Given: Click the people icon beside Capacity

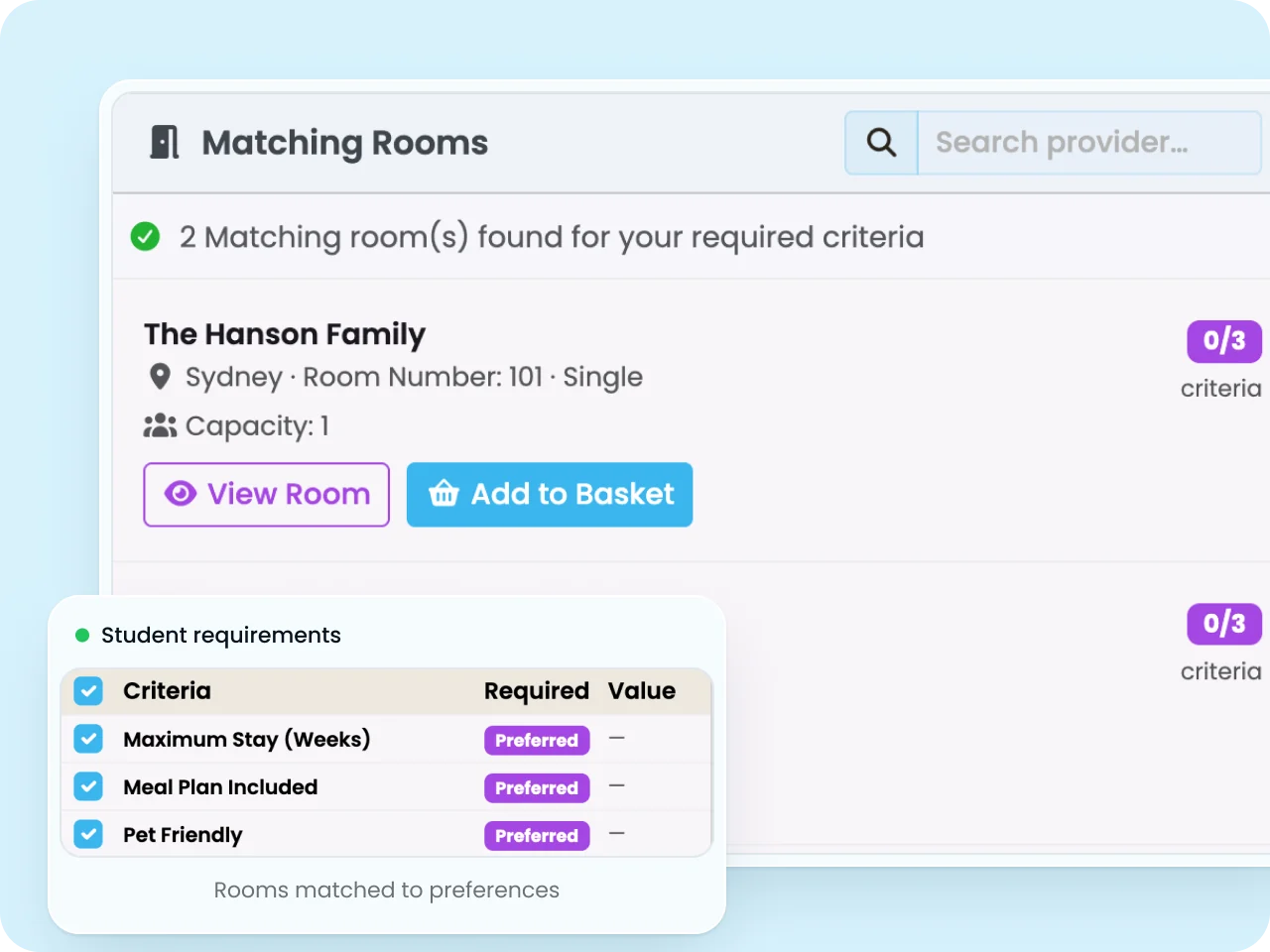Looking at the screenshot, I should click(x=160, y=425).
